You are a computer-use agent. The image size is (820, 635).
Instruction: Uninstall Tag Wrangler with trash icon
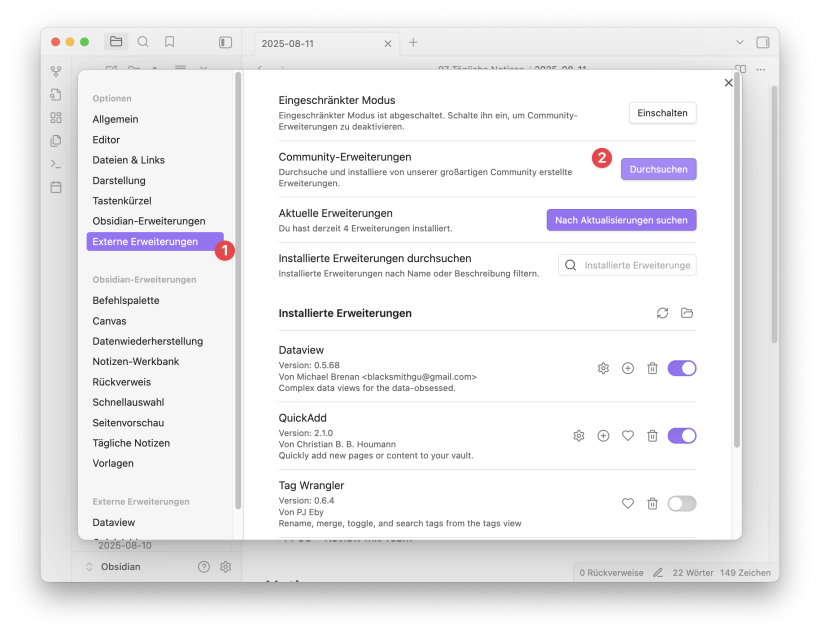[653, 504]
